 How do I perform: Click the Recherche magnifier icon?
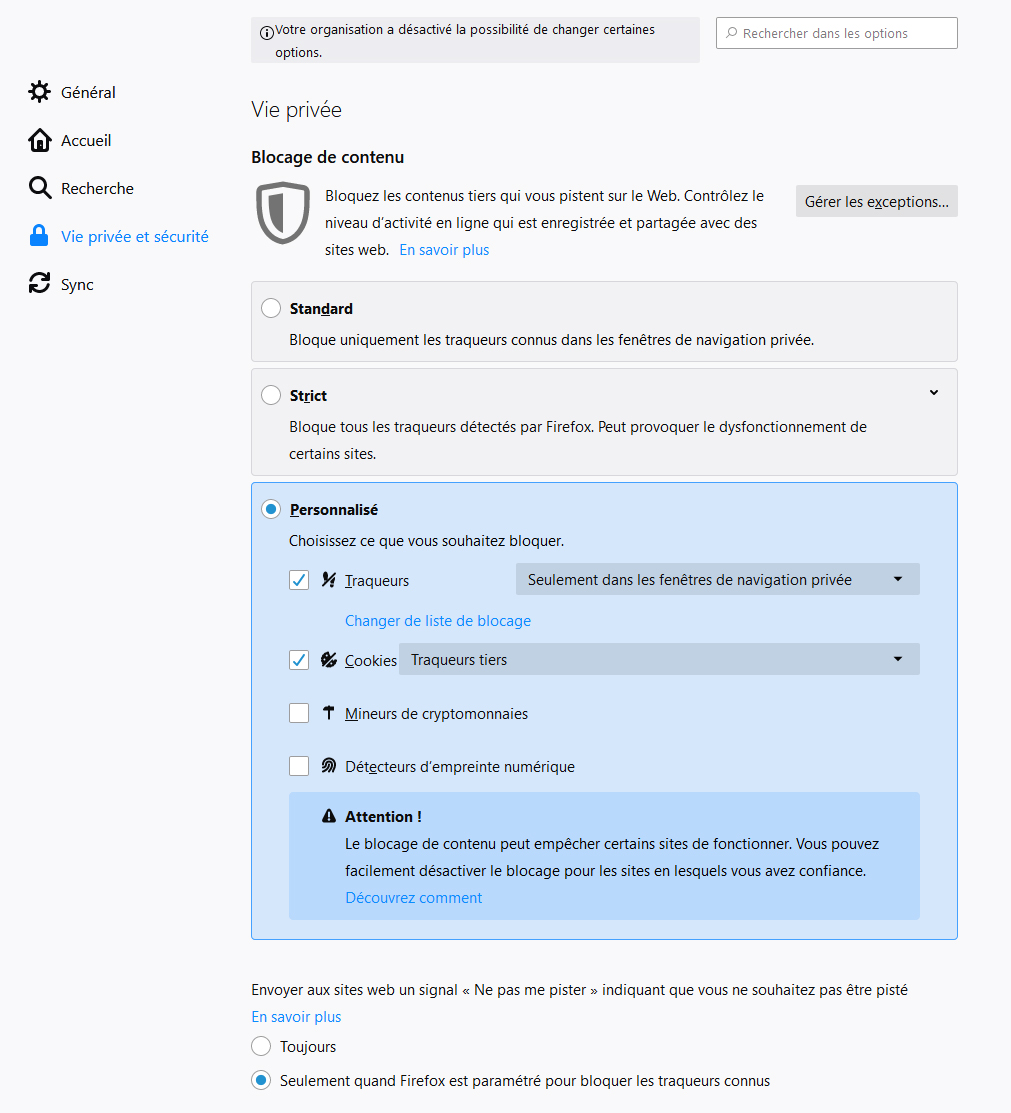coord(40,188)
